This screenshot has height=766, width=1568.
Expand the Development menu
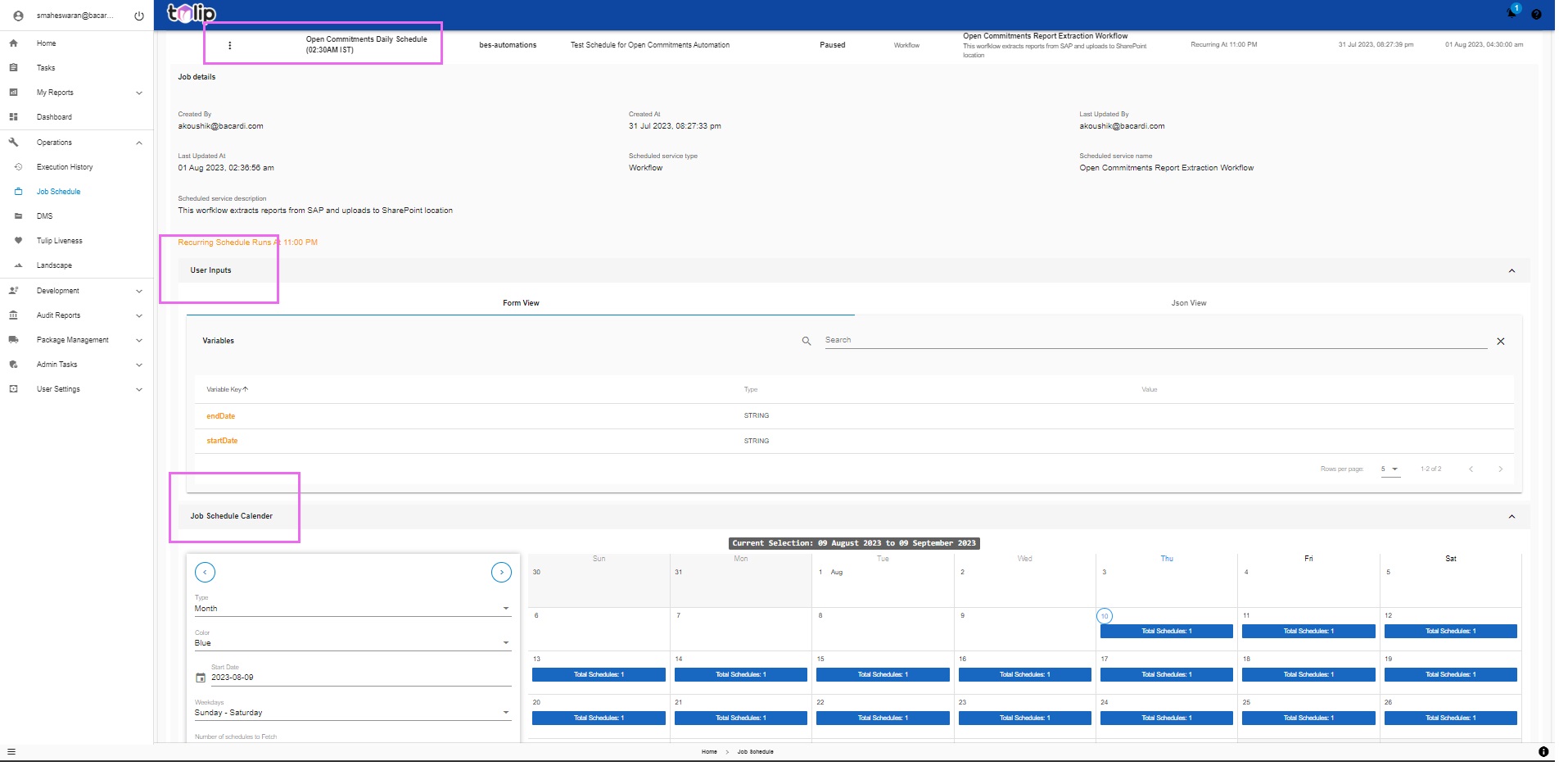click(x=139, y=291)
